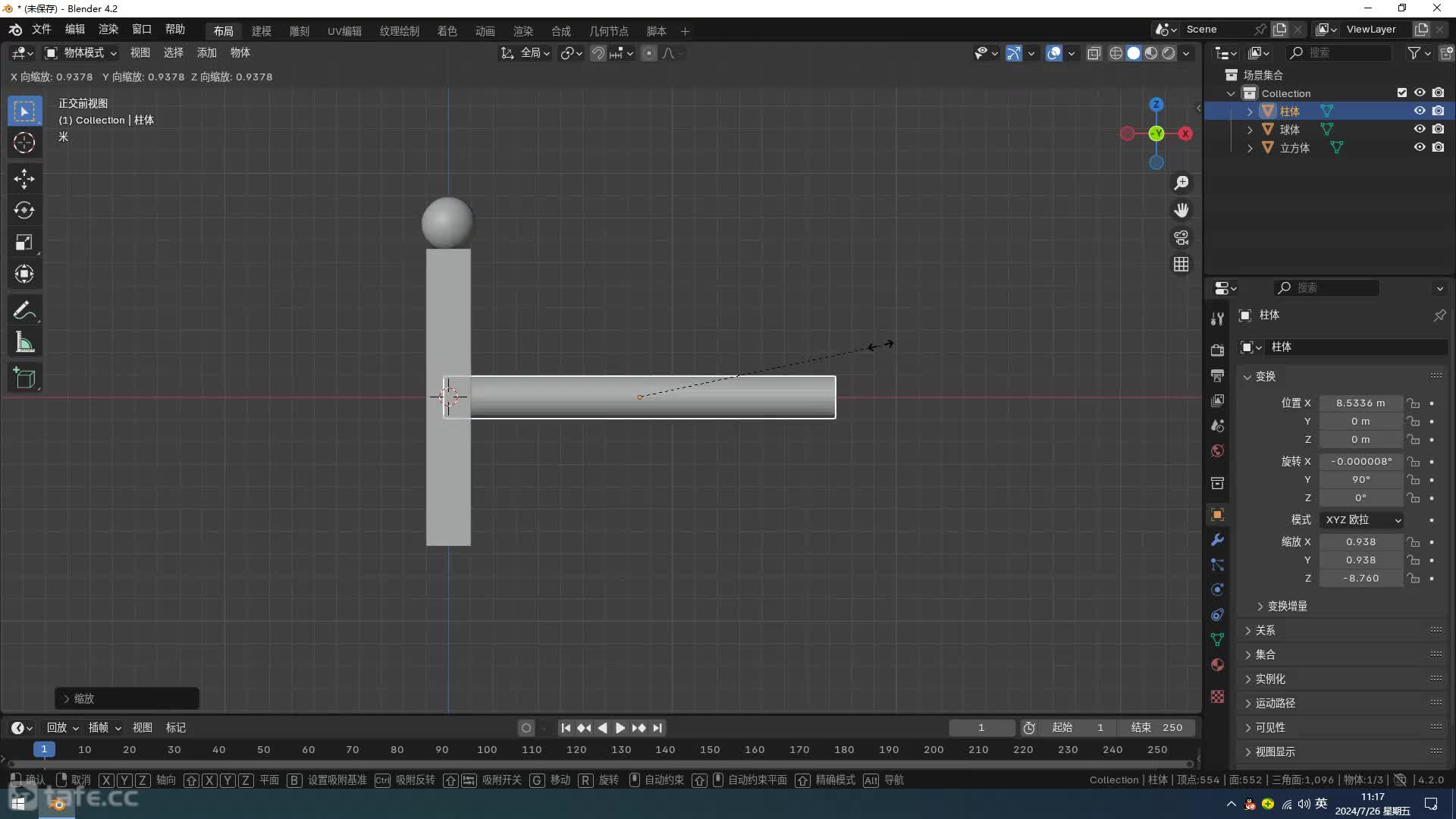Viewport: 1456px width, 819px height.
Task: Click the Scale Z value field
Action: coord(1360,579)
